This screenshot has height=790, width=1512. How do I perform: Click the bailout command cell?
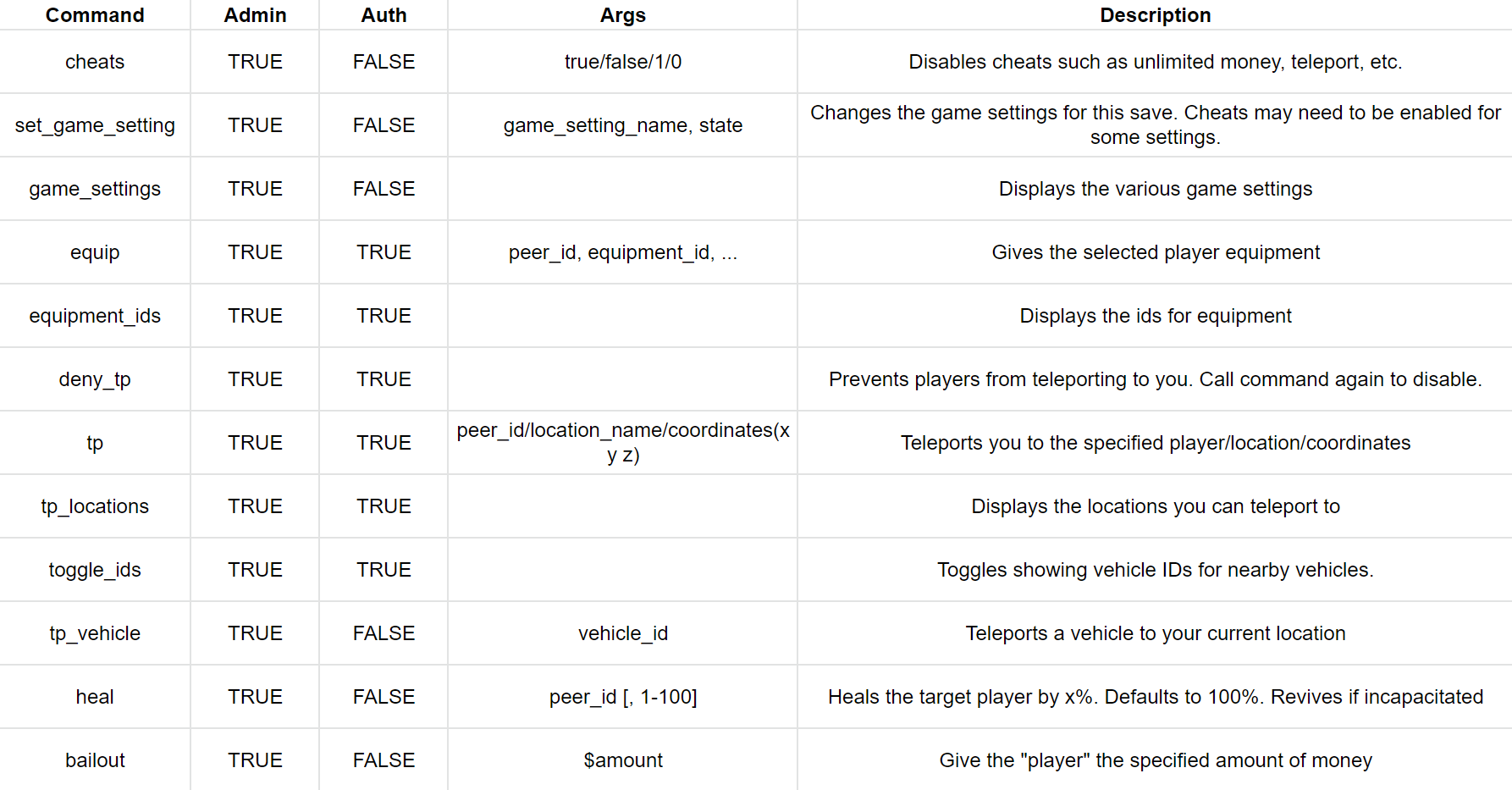[x=95, y=760]
